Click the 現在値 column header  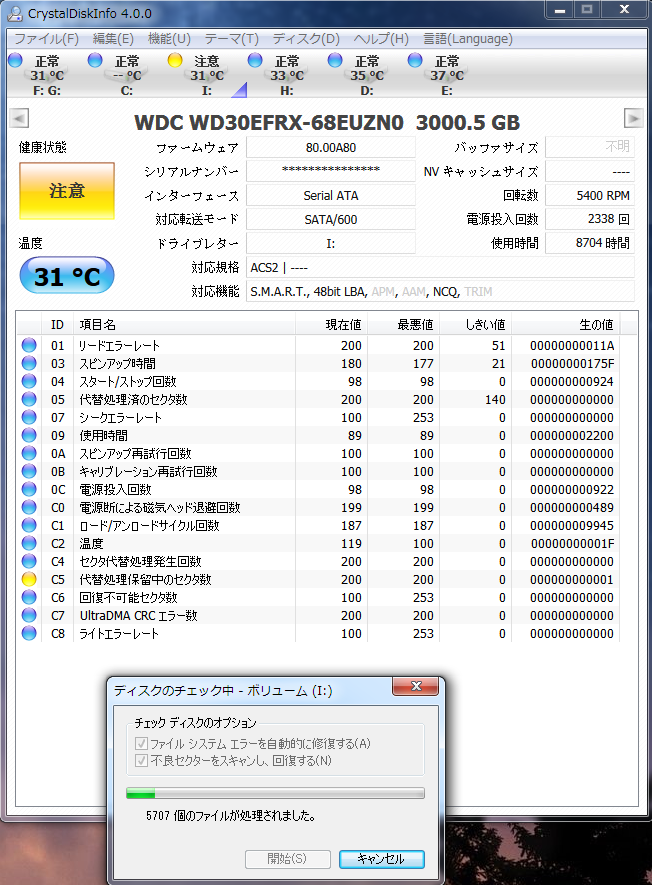pyautogui.click(x=331, y=325)
